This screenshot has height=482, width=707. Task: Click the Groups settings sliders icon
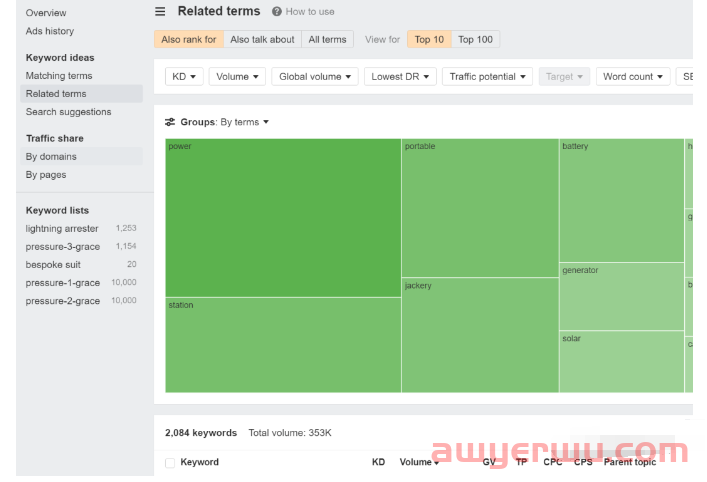click(170, 122)
